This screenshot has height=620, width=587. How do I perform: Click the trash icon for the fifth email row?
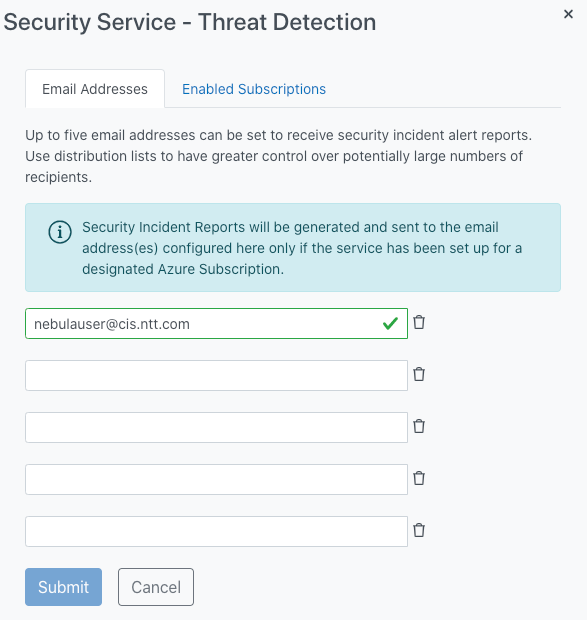coord(419,530)
